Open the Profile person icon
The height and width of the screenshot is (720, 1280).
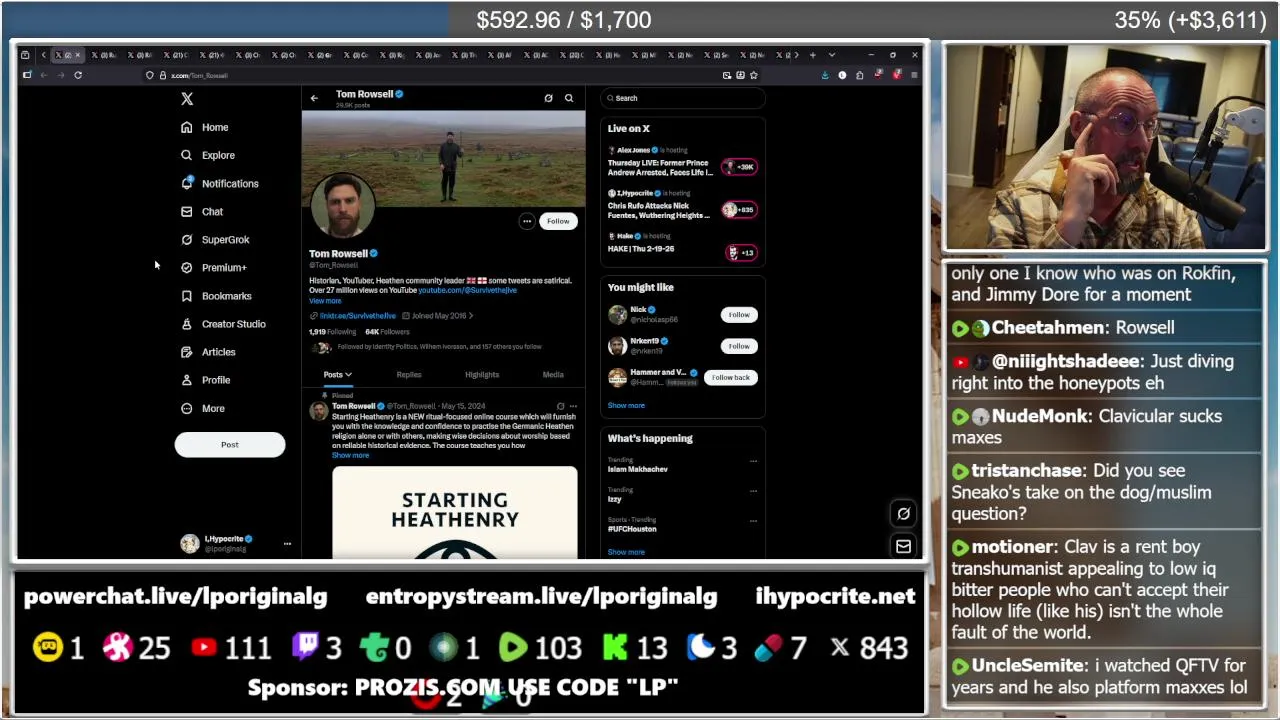[x=186, y=380]
